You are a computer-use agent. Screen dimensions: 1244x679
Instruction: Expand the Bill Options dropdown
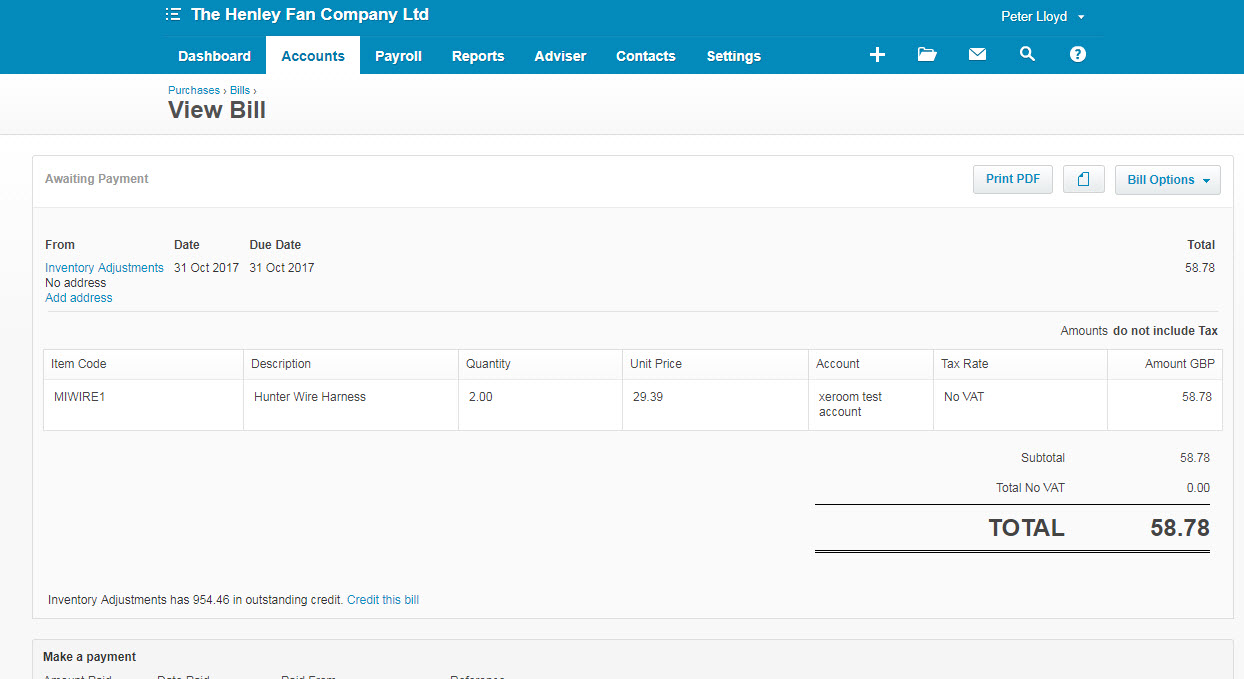(1167, 180)
